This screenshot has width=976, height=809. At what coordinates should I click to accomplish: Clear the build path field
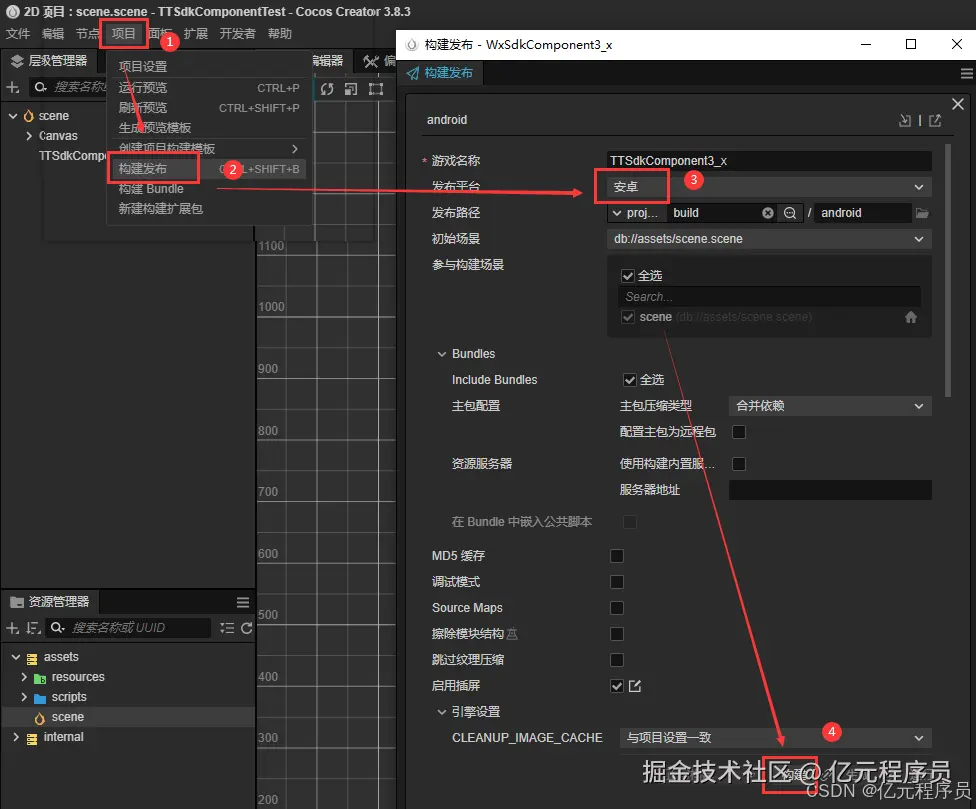pos(768,213)
